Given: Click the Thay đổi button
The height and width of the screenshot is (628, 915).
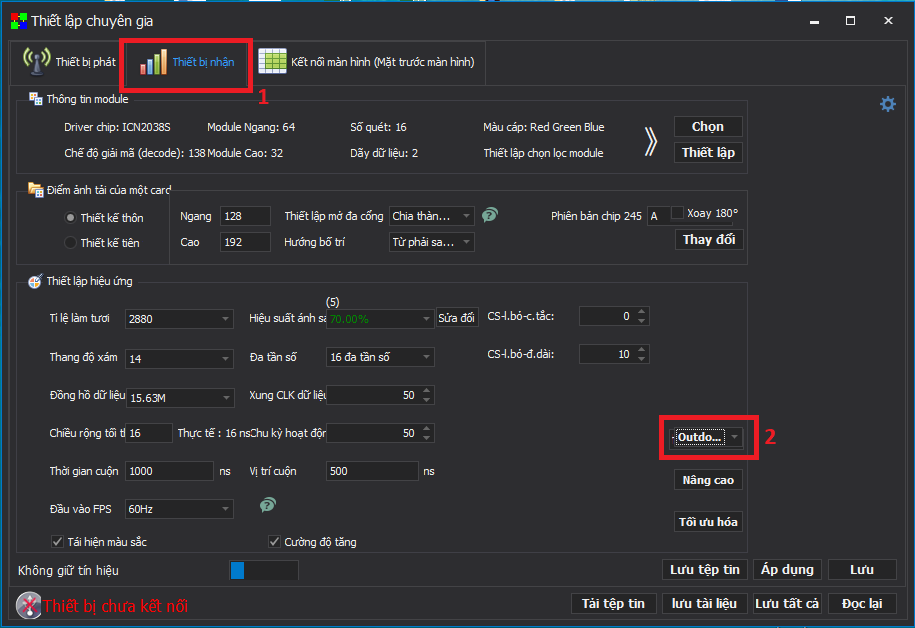Looking at the screenshot, I should 709,239.
